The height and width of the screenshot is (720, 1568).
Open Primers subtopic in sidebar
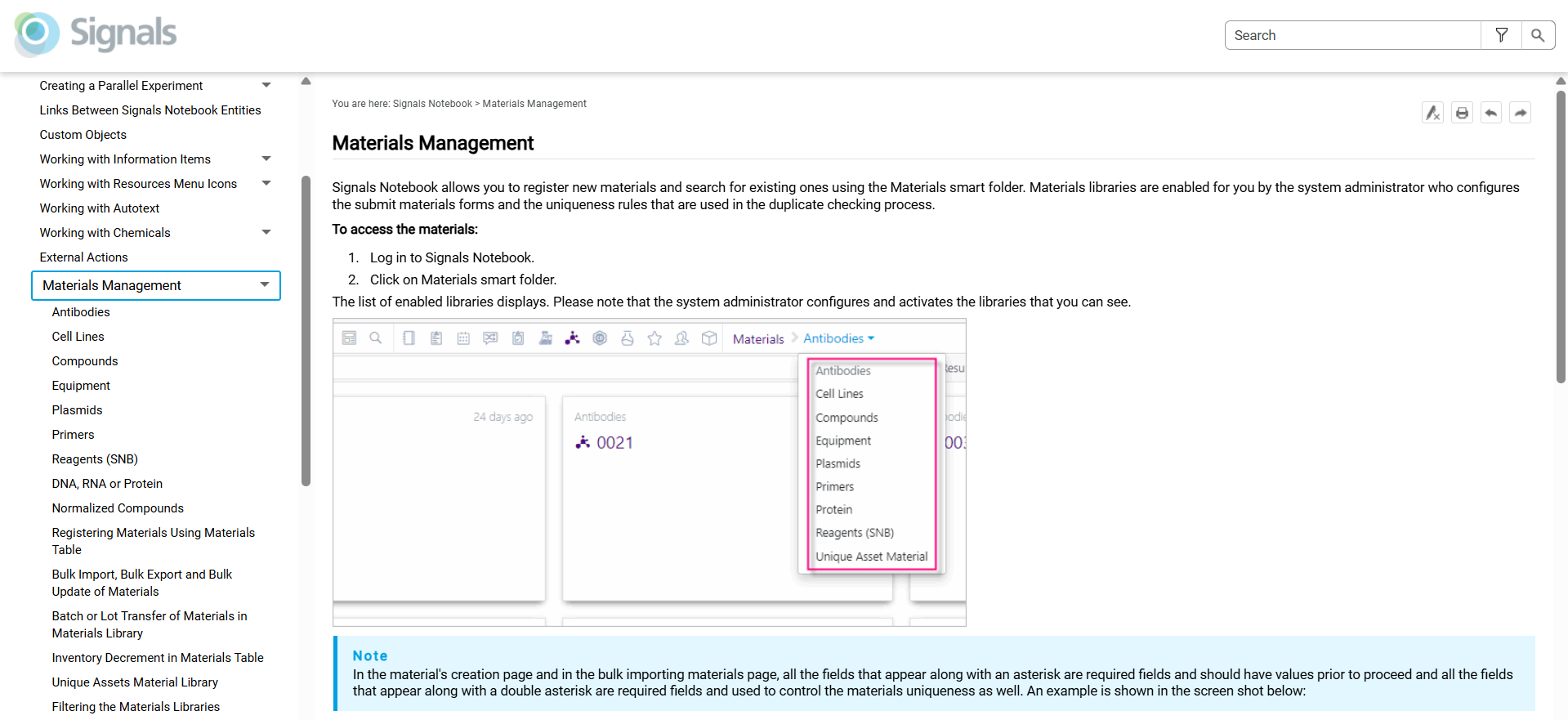(x=74, y=435)
